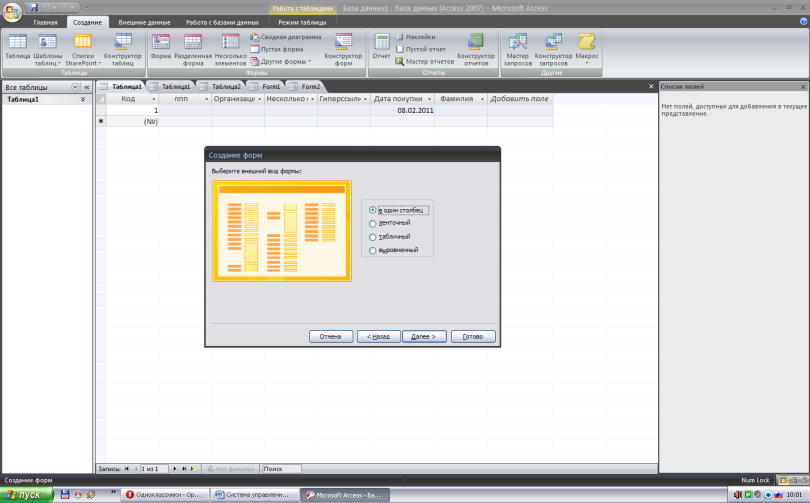Collapse the navigation pane shutter
Screen dimensions: 810x503
click(86, 87)
